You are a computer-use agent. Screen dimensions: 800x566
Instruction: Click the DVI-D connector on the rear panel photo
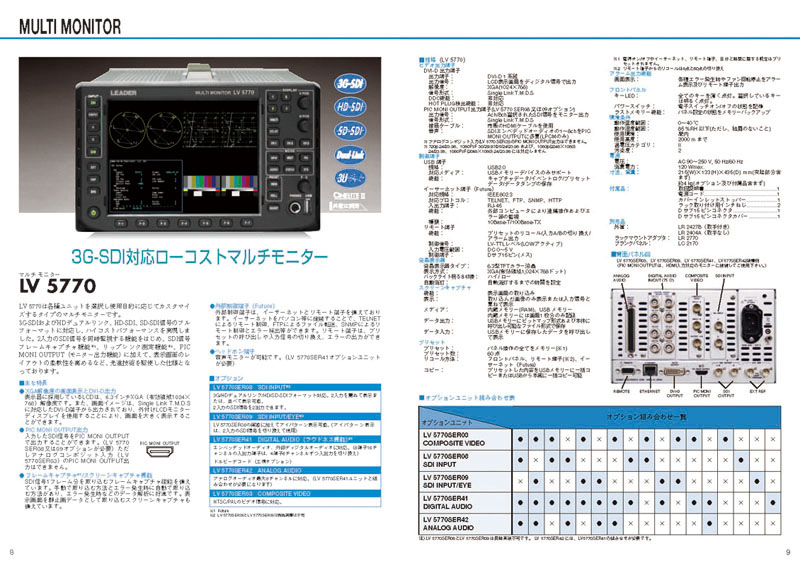pos(674,370)
